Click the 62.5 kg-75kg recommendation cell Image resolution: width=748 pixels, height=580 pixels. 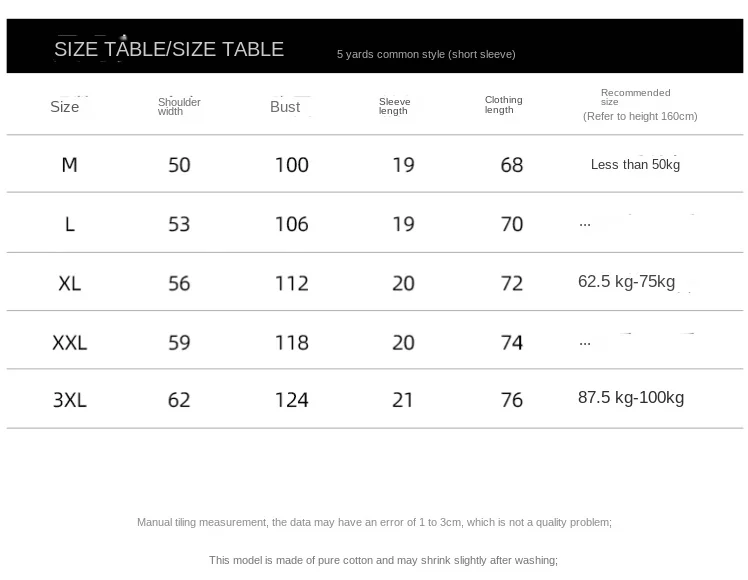pos(626,282)
